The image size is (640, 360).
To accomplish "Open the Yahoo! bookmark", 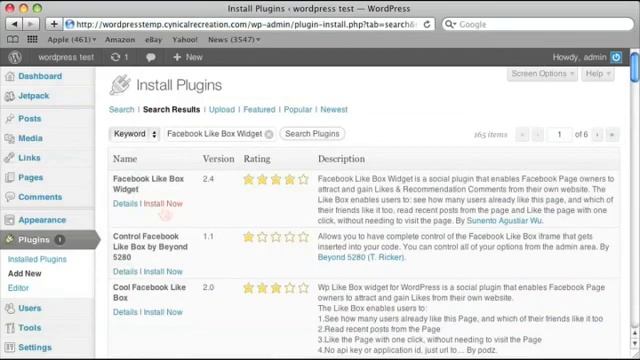I will (x=184, y=40).
